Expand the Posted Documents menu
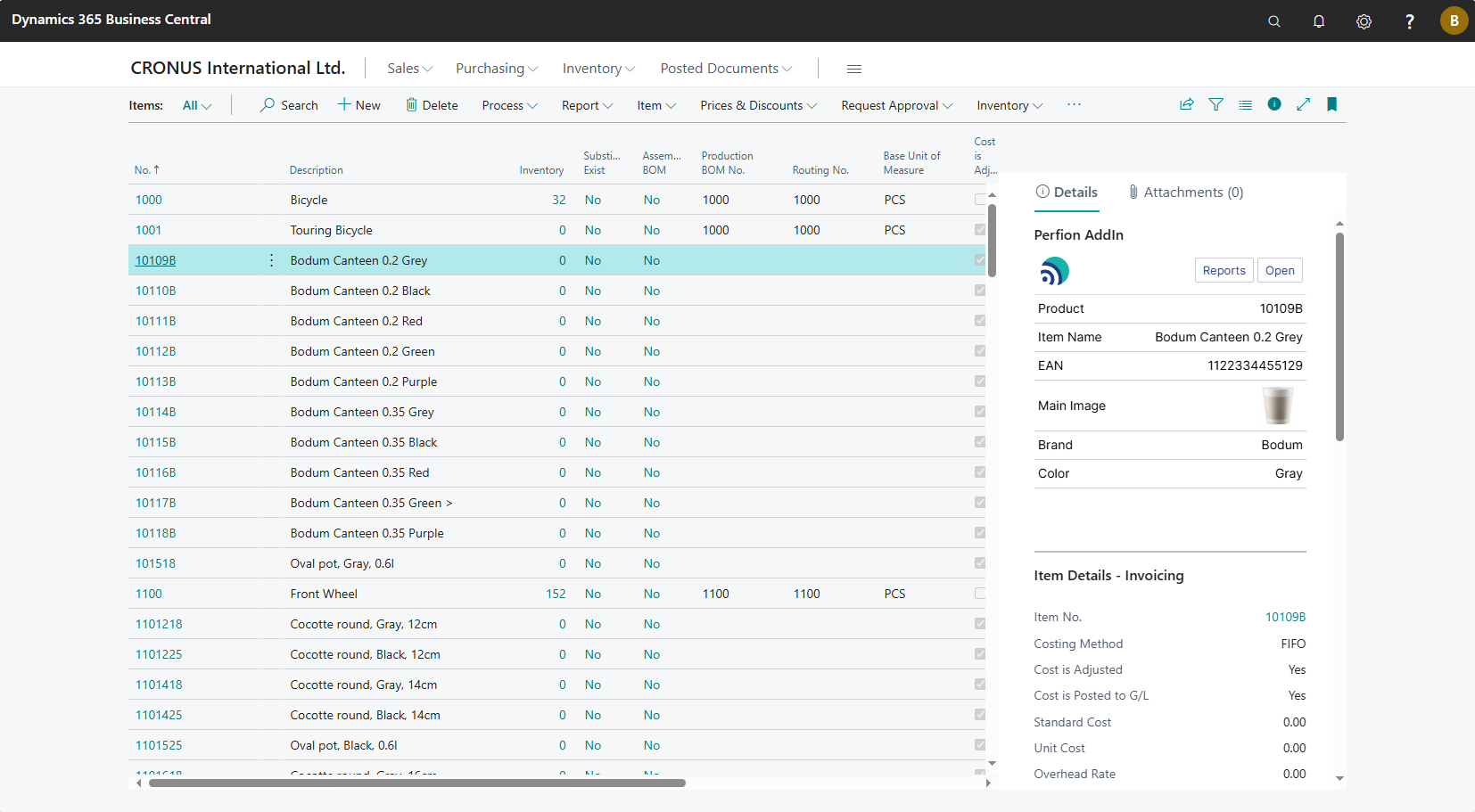Screen dimensions: 1475x812 tap(726, 69)
